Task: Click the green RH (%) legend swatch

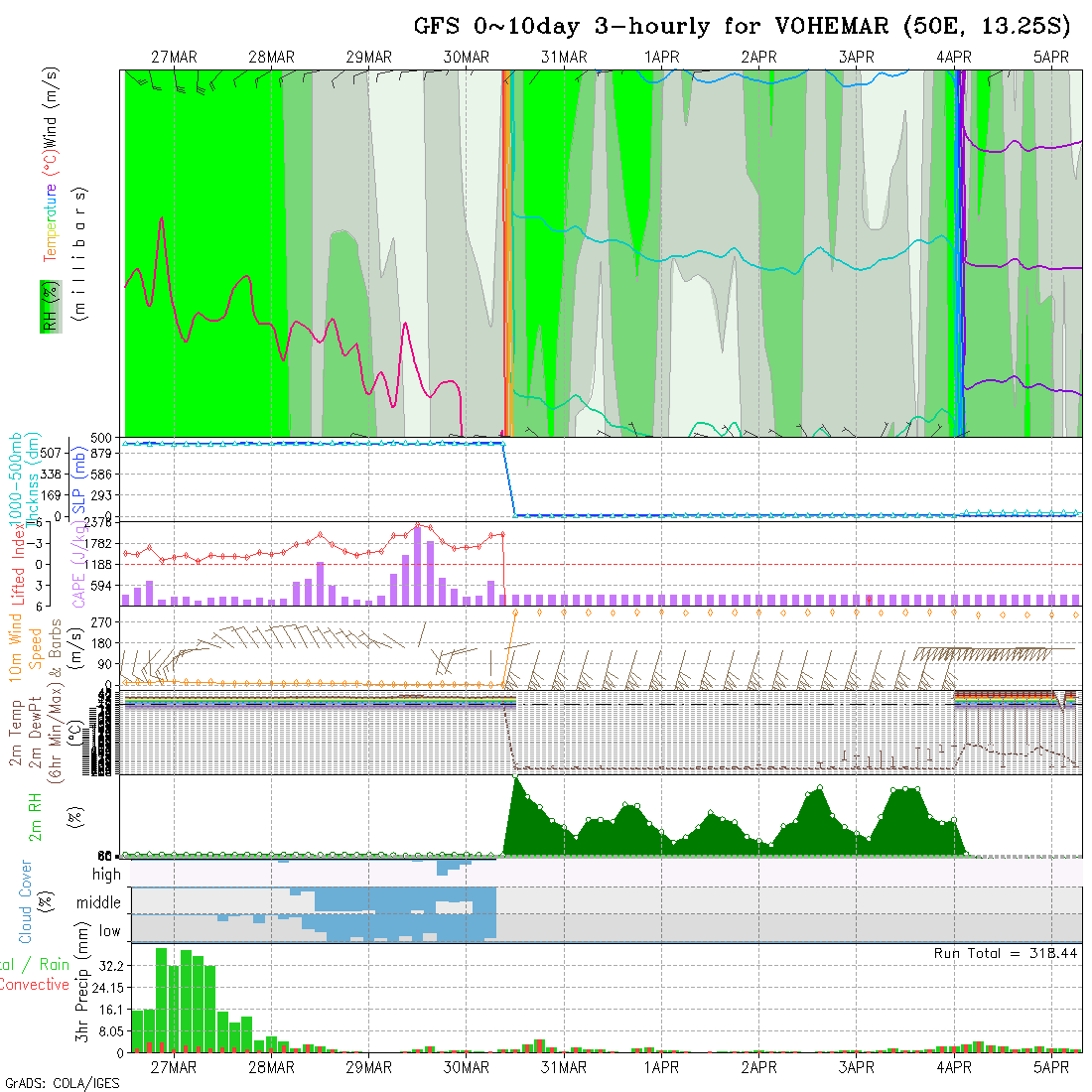Action: click(48, 306)
